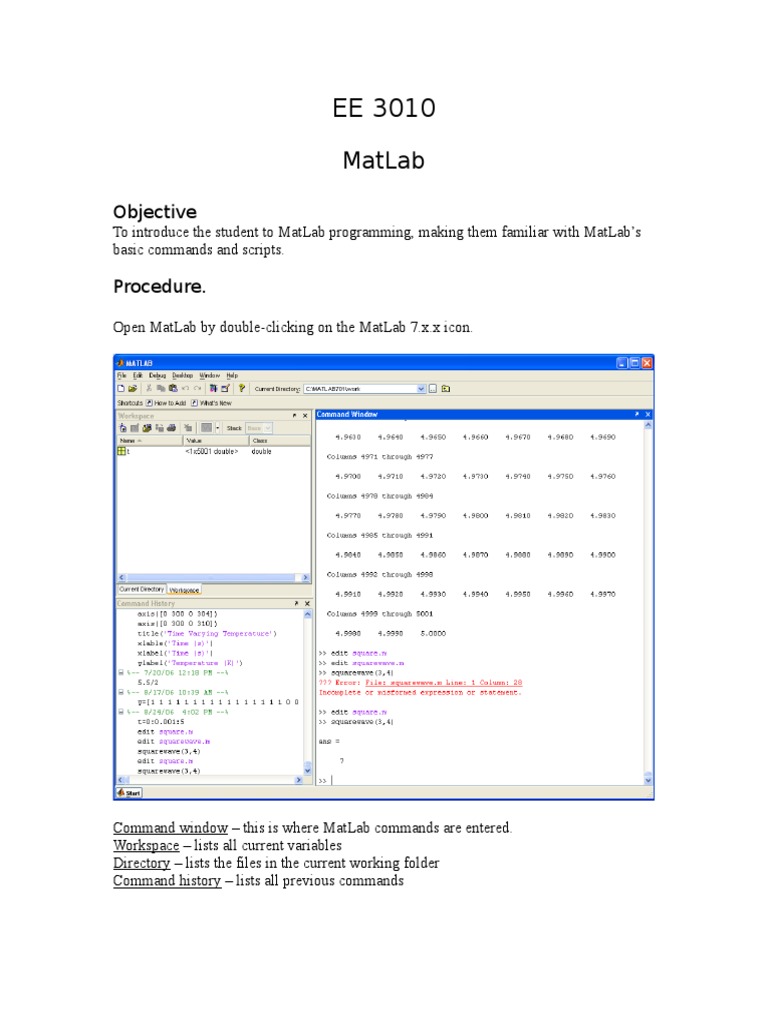
Task: Switch to the Workspace tab
Action: tap(184, 590)
